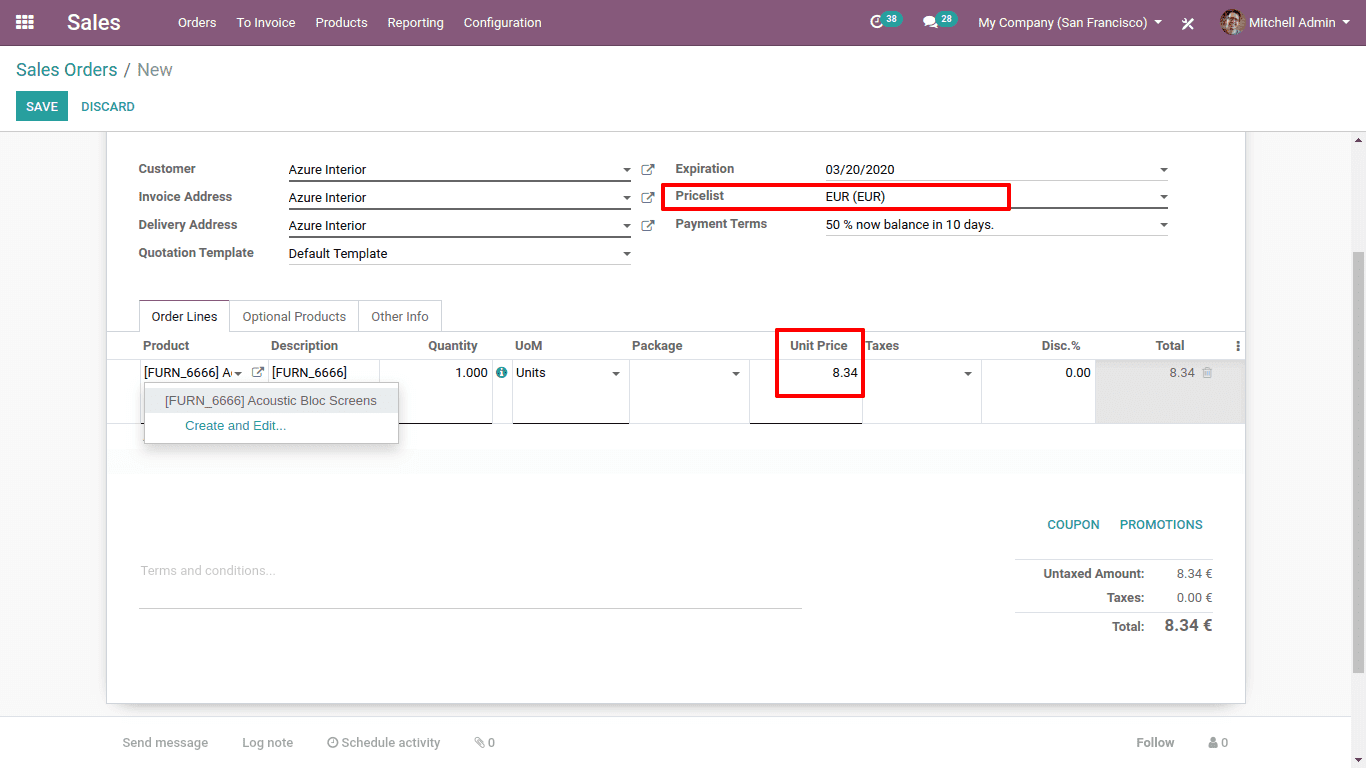
Task: Open the apps grid menu icon
Action: coord(25,22)
